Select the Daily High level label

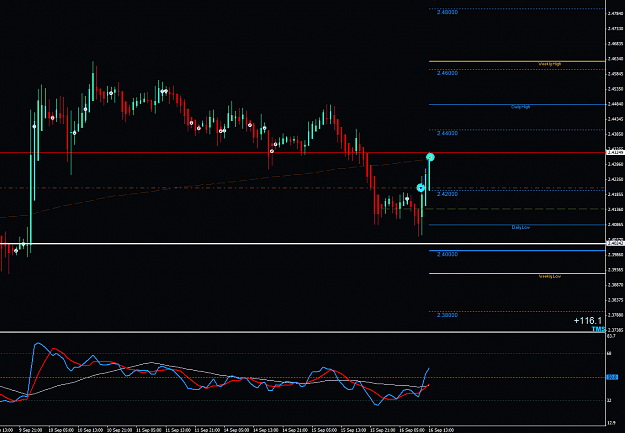[x=521, y=107]
